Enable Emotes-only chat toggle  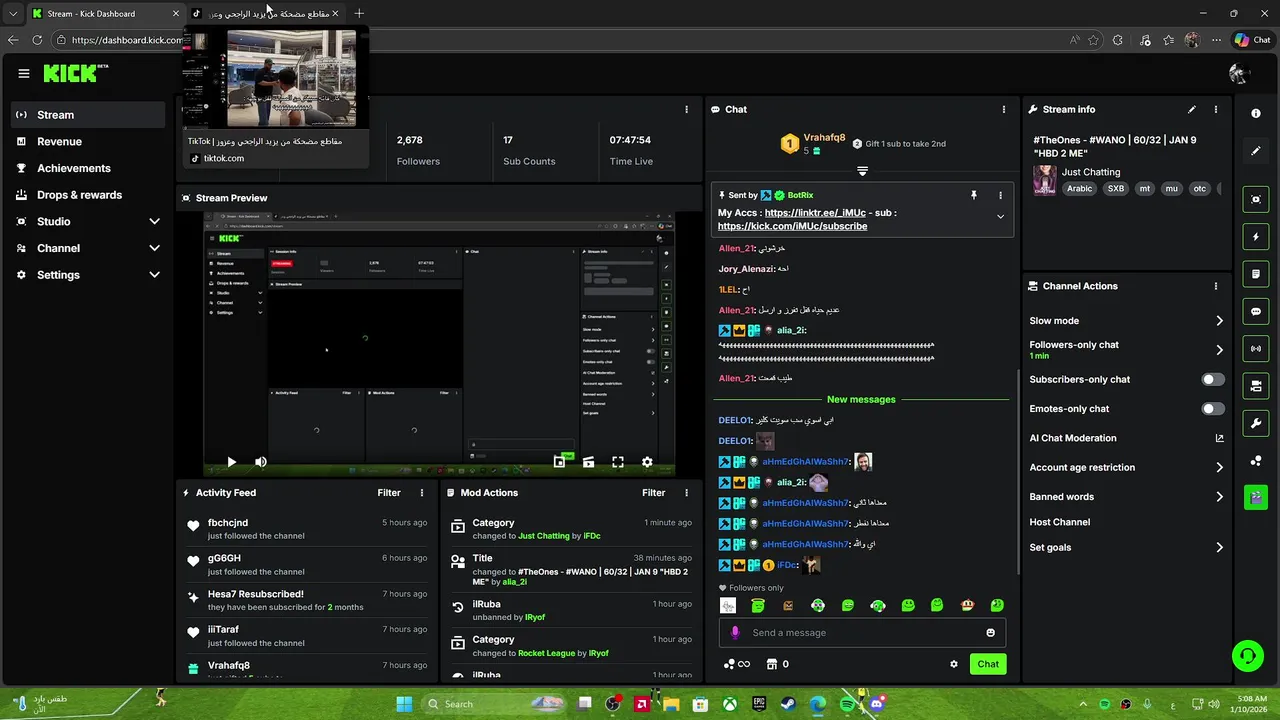[x=1212, y=408]
